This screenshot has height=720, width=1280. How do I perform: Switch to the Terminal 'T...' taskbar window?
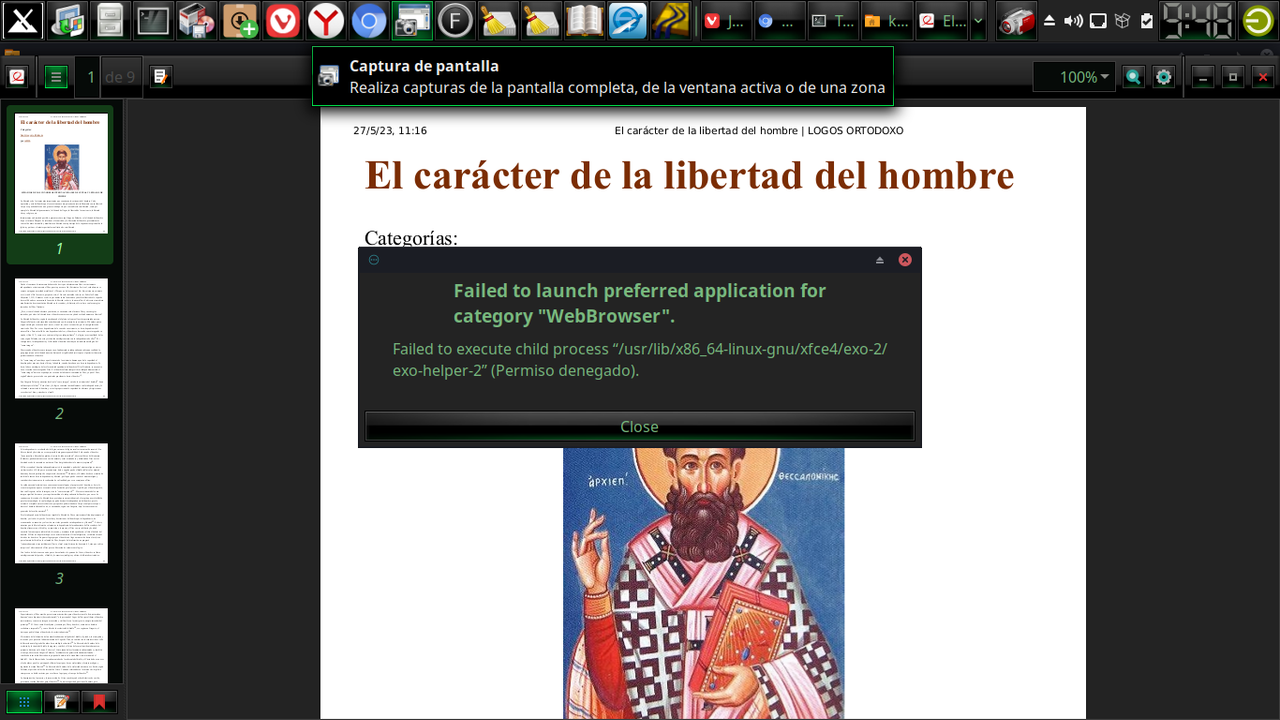833,20
